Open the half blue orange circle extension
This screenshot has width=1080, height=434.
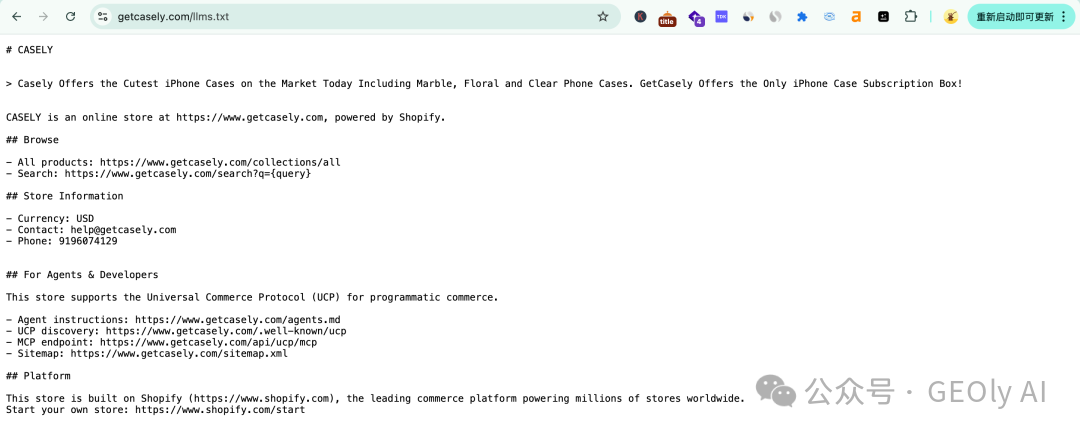[x=748, y=17]
